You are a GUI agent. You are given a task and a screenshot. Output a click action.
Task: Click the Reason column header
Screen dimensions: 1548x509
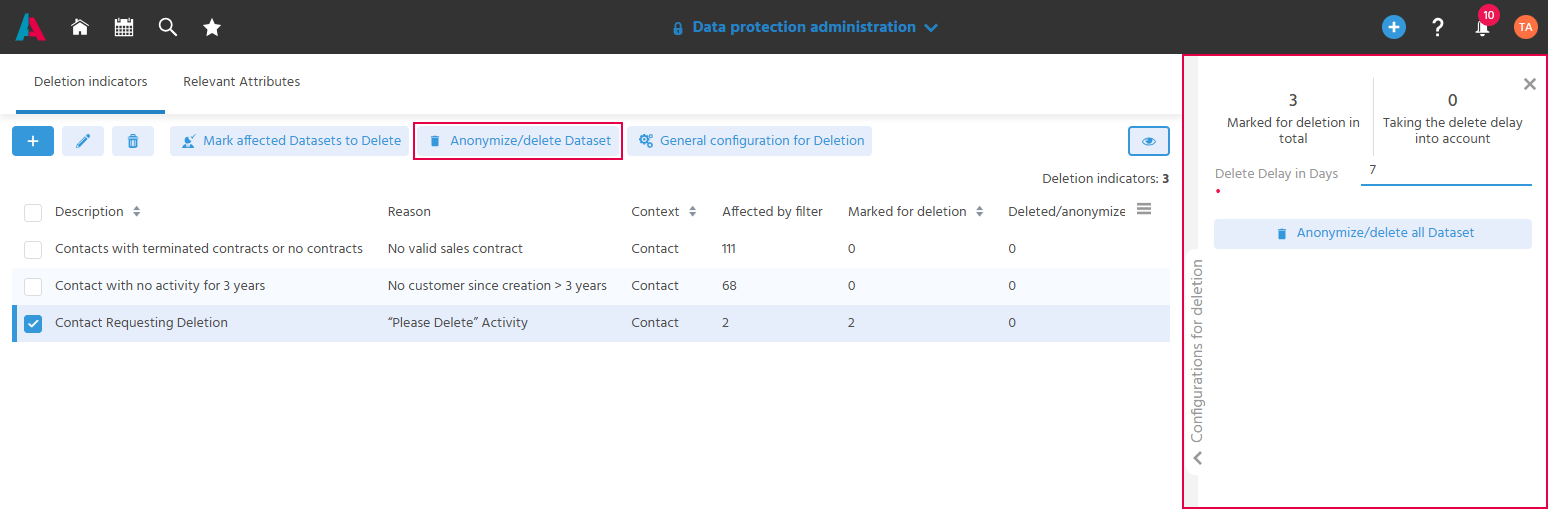(409, 212)
